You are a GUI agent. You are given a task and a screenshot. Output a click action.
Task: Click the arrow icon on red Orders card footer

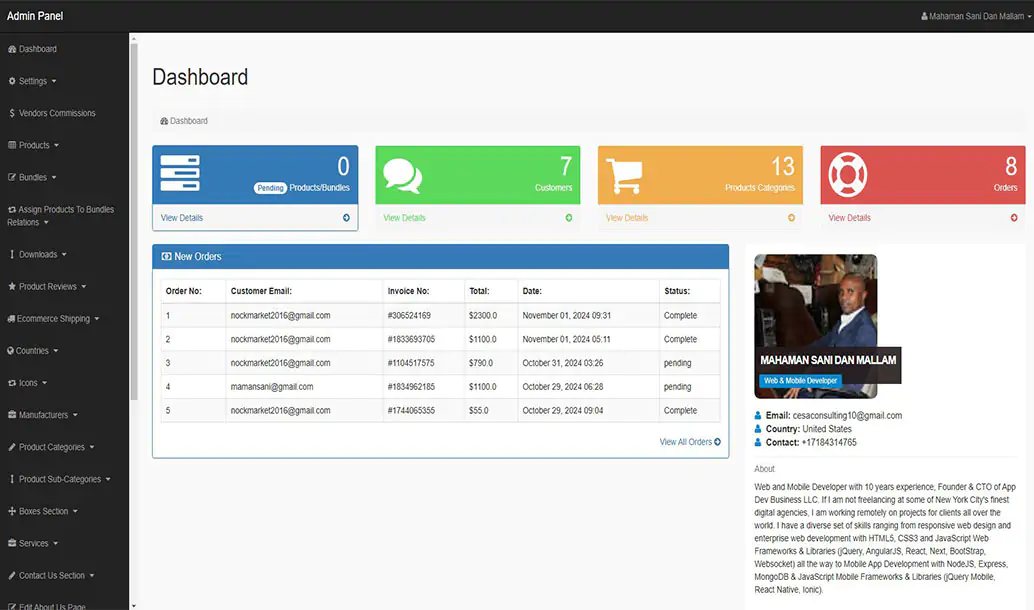[1014, 218]
